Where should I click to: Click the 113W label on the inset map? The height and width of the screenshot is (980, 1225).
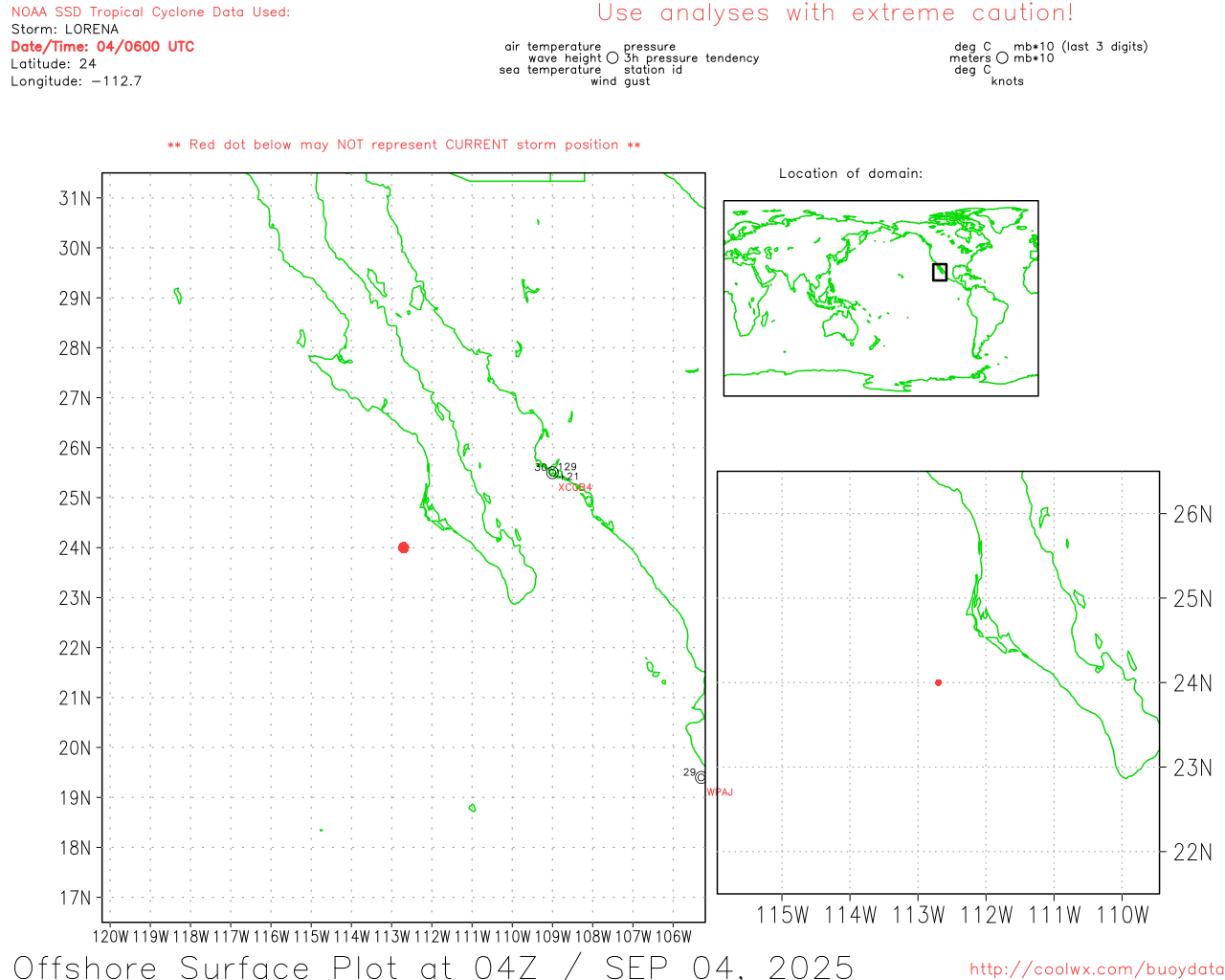tap(918, 915)
